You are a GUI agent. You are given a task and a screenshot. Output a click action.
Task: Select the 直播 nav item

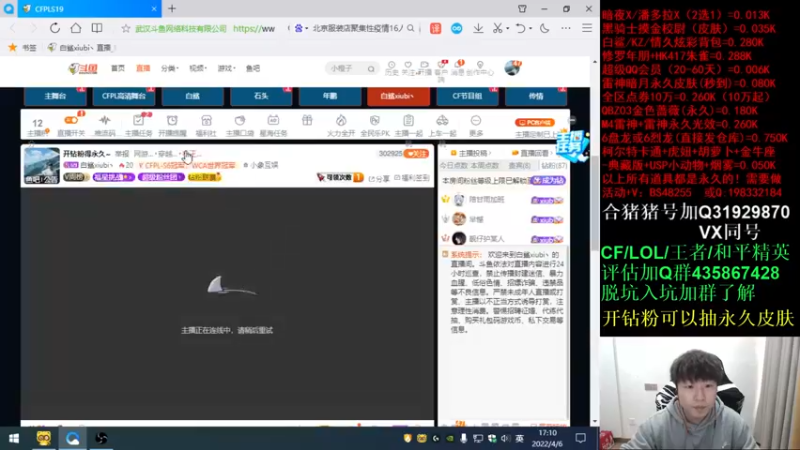pyautogui.click(x=143, y=68)
